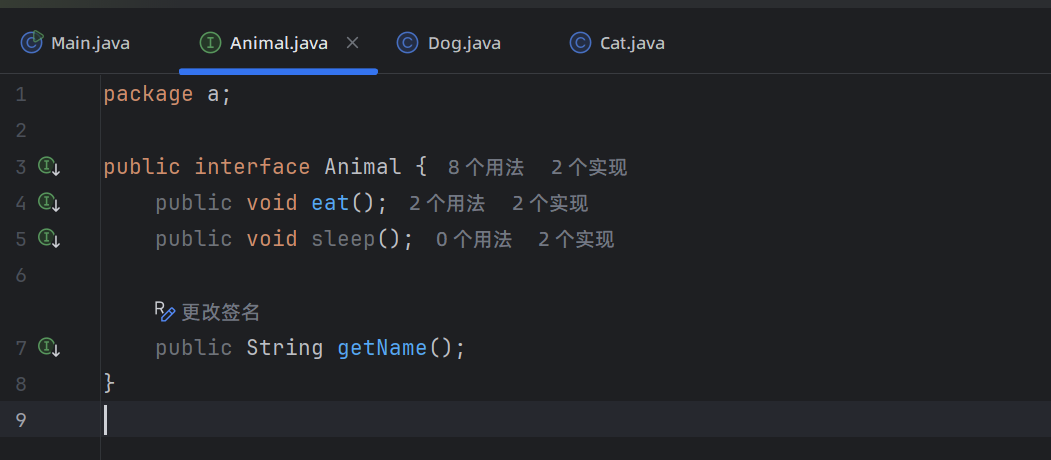Click line number 6 in the gutter
The image size is (1051, 460).
coord(21,275)
